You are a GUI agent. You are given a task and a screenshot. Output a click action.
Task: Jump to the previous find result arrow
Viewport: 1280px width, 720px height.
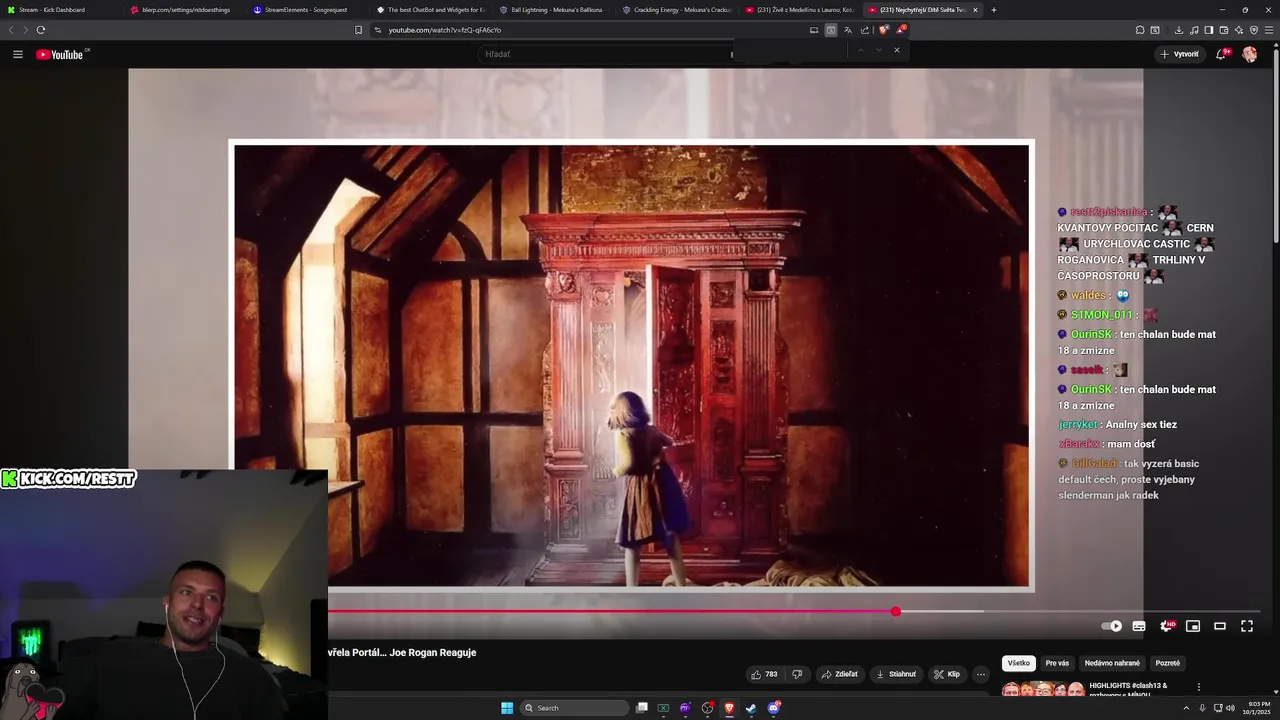(x=860, y=50)
